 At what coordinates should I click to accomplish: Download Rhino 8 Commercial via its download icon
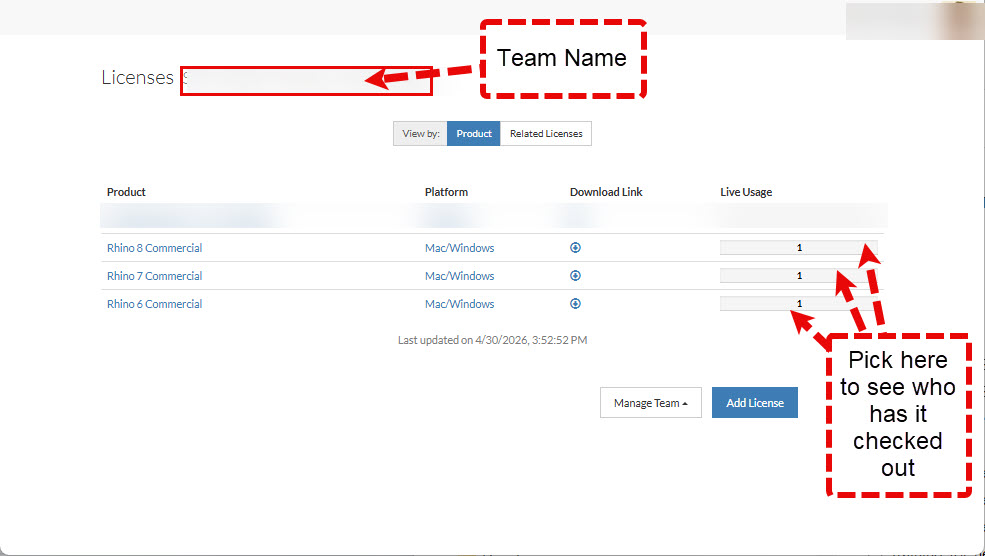click(575, 248)
